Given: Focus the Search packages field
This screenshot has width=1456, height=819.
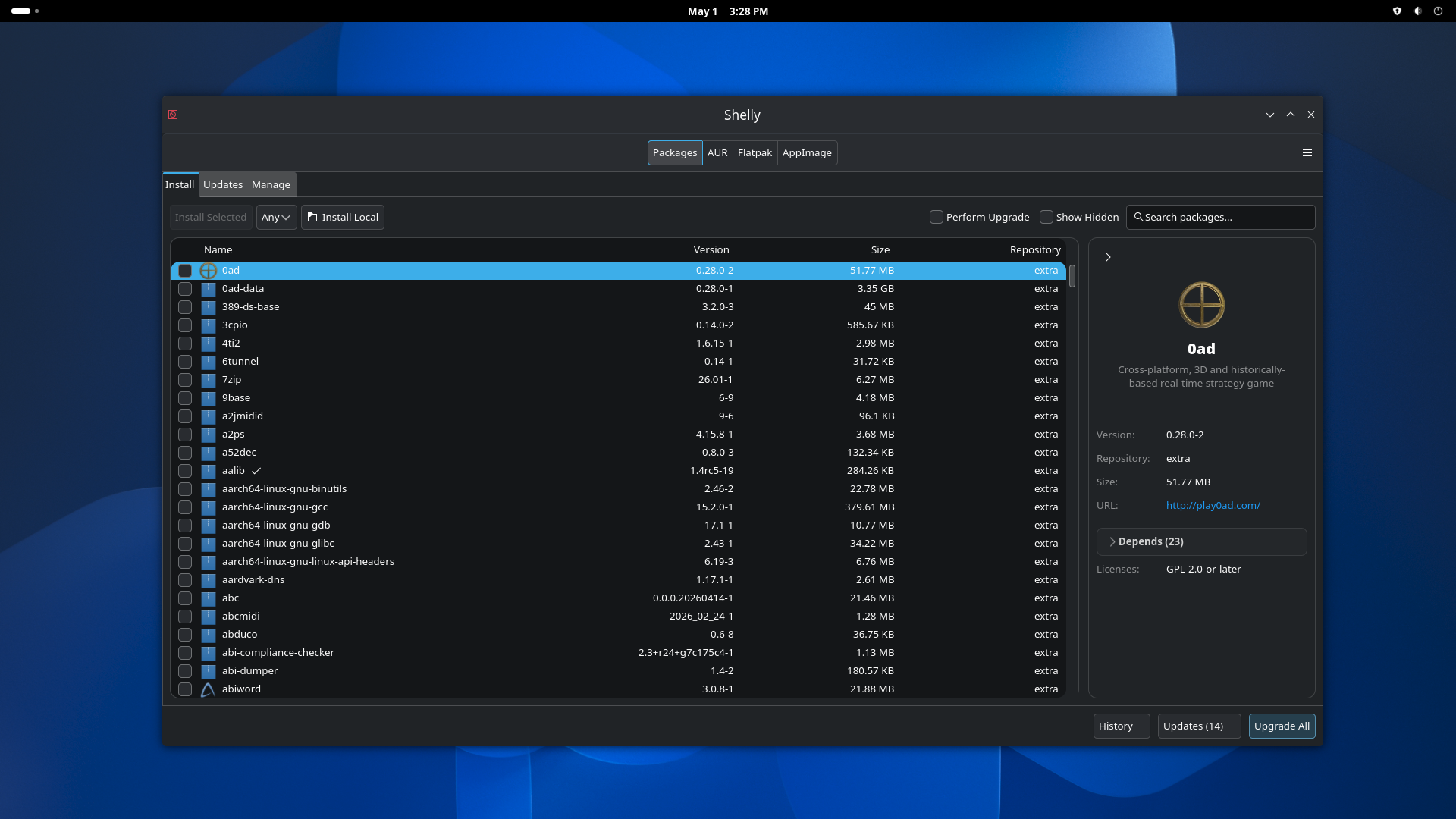Looking at the screenshot, I should (1220, 217).
